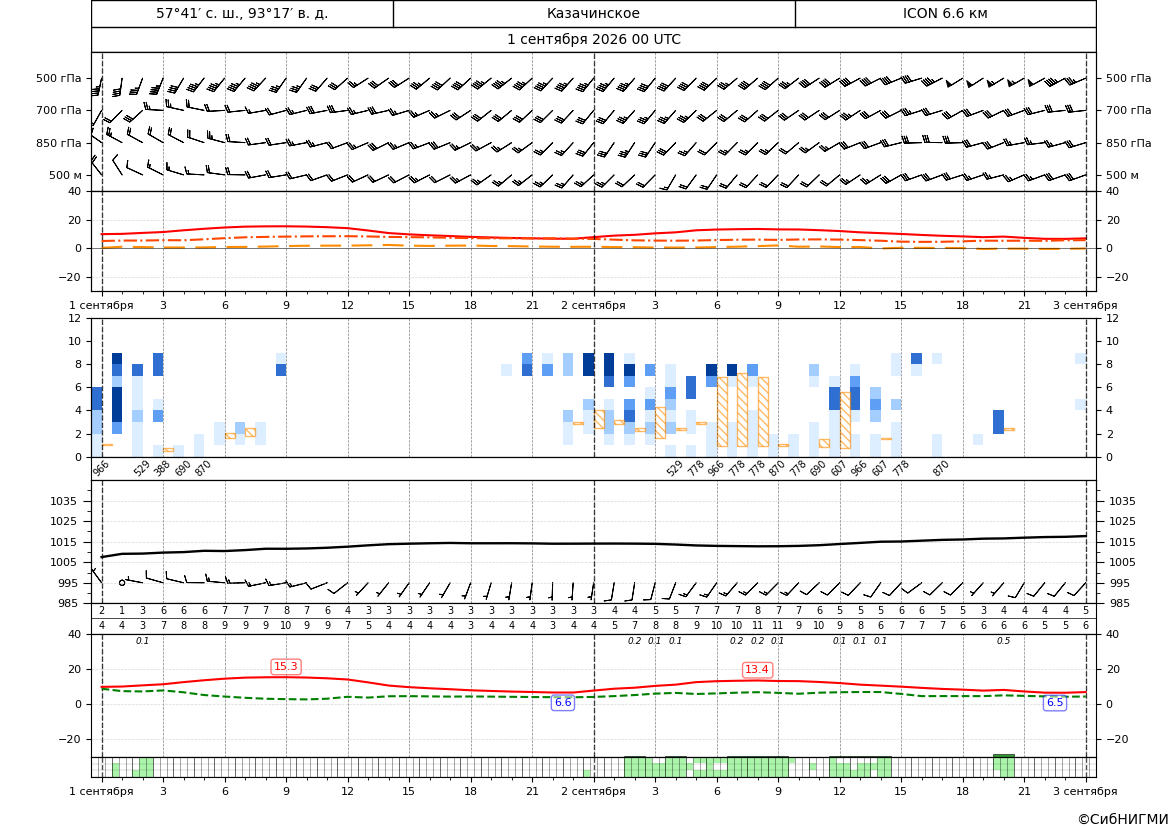The height and width of the screenshot is (827, 1169).
Task: Select the black sea-level pressure curve
Action: pos(593,544)
